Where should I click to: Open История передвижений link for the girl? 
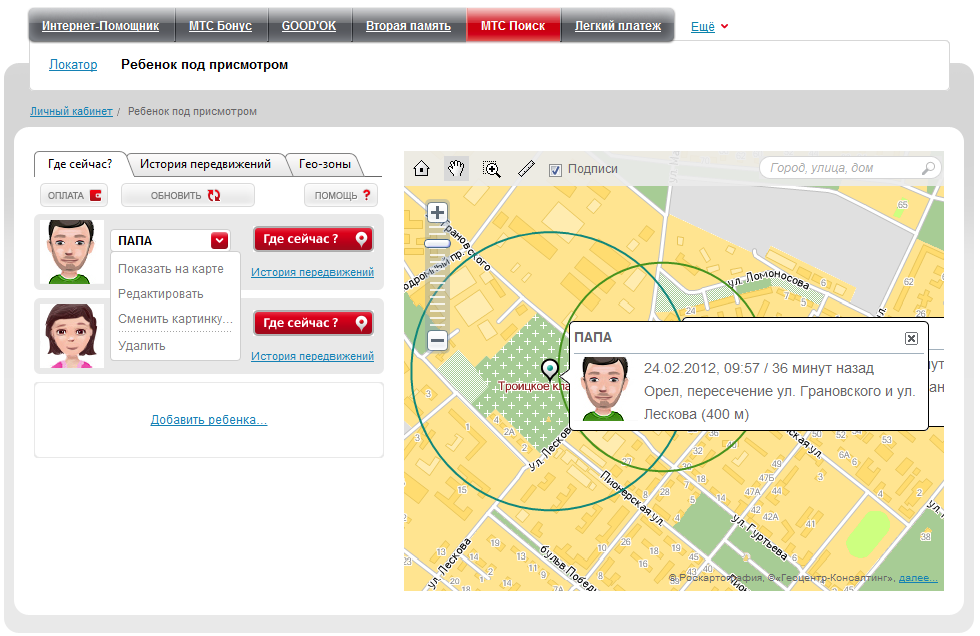pos(312,356)
